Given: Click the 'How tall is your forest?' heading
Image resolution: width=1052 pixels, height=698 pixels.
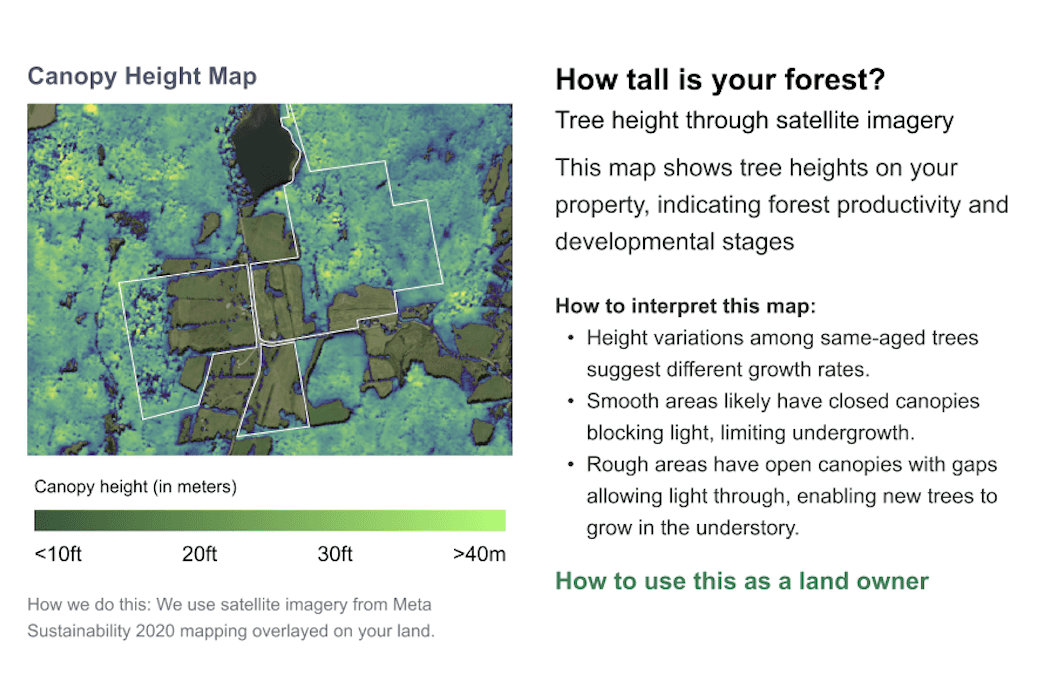Looking at the screenshot, I should click(721, 79).
